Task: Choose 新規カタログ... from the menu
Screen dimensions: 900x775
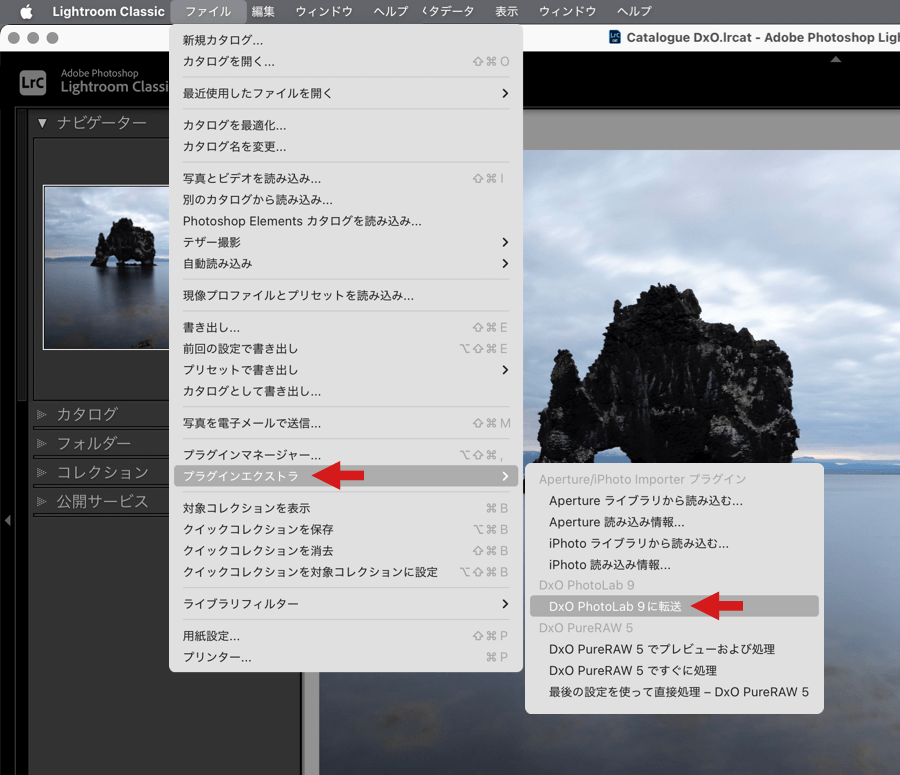Action: (x=346, y=40)
